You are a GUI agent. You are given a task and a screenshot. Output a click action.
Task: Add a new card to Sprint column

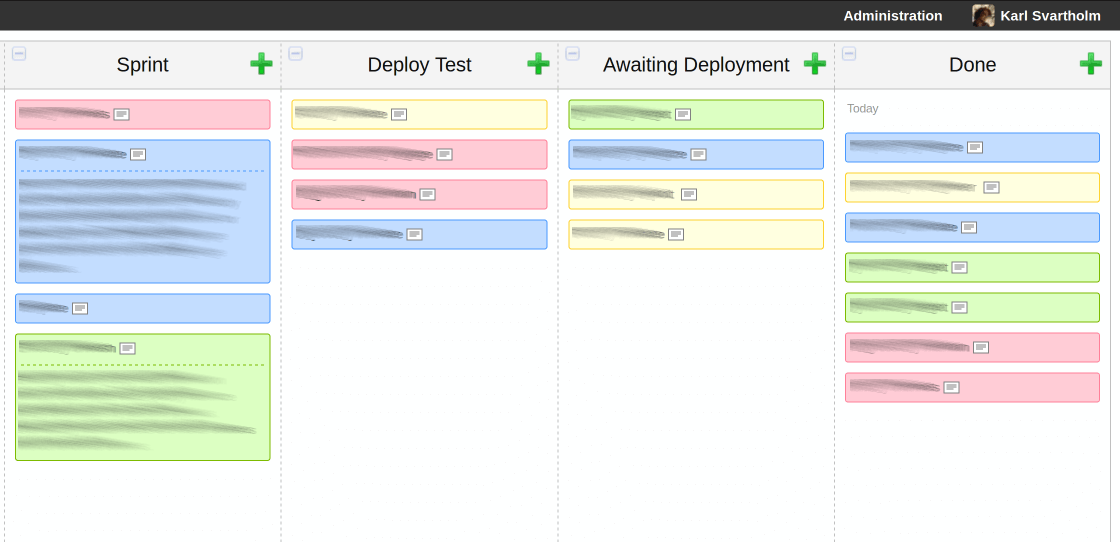[x=261, y=65]
